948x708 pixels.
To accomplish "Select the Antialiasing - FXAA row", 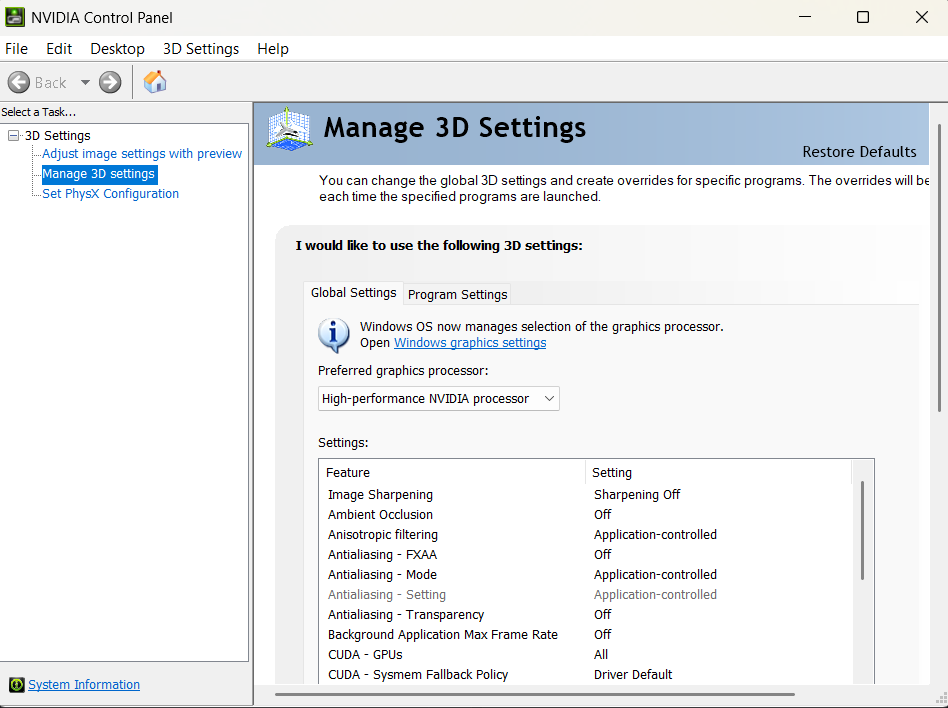I will tap(585, 554).
